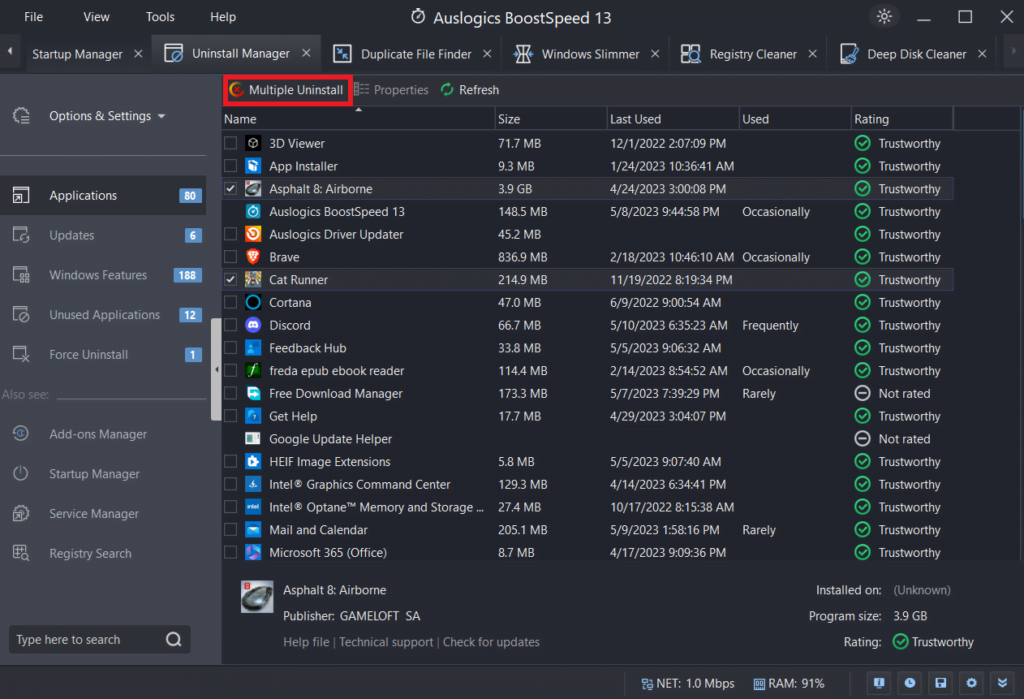This screenshot has width=1024, height=699.
Task: Open the Tools menu
Action: pyautogui.click(x=159, y=16)
